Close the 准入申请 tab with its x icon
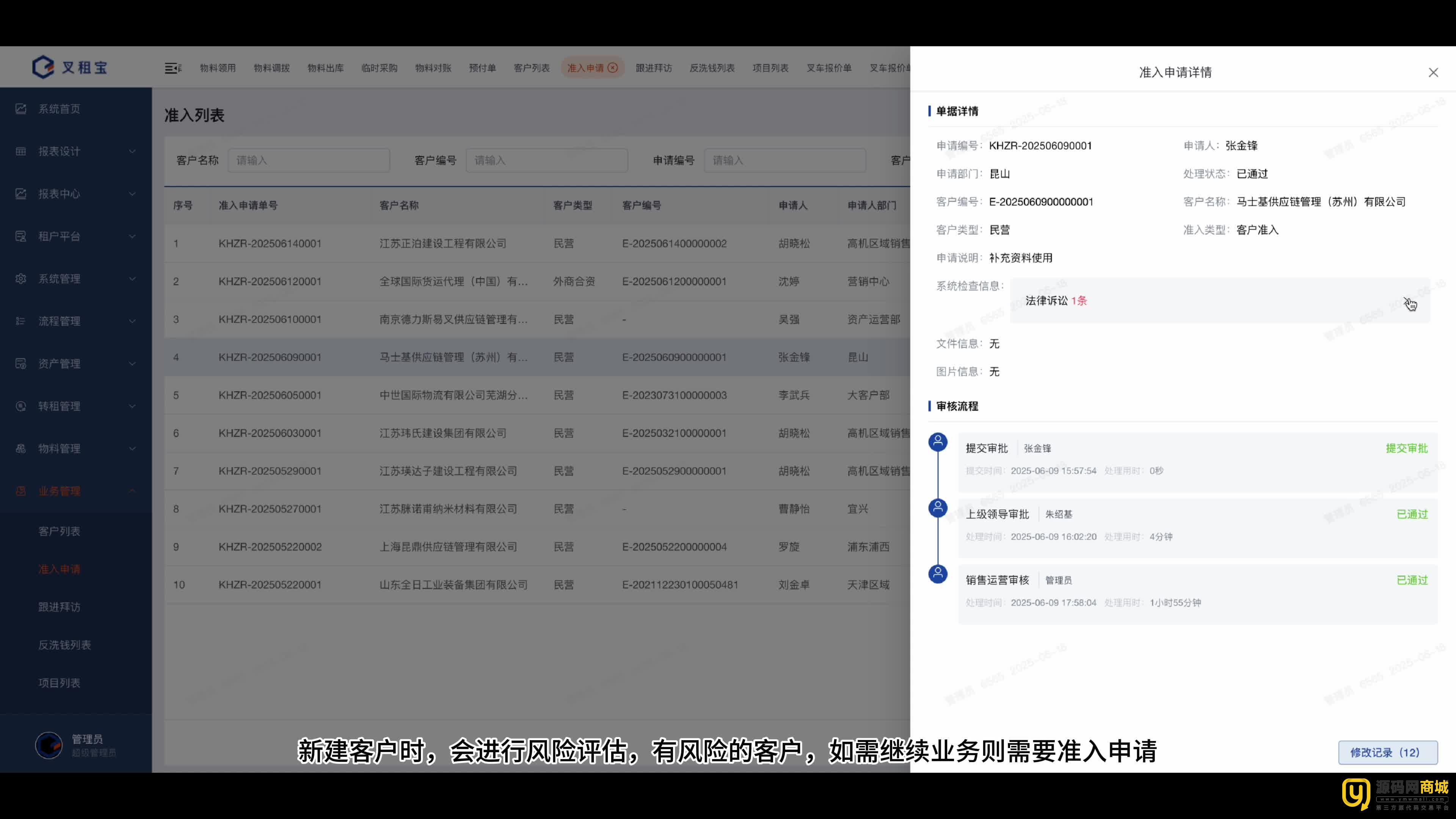Image resolution: width=1456 pixels, height=819 pixels. [x=613, y=68]
